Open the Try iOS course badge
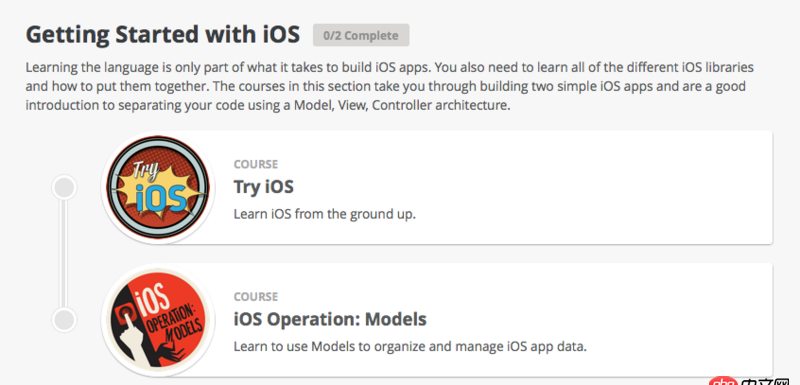Image resolution: width=800 pixels, height=385 pixels. (x=158, y=188)
